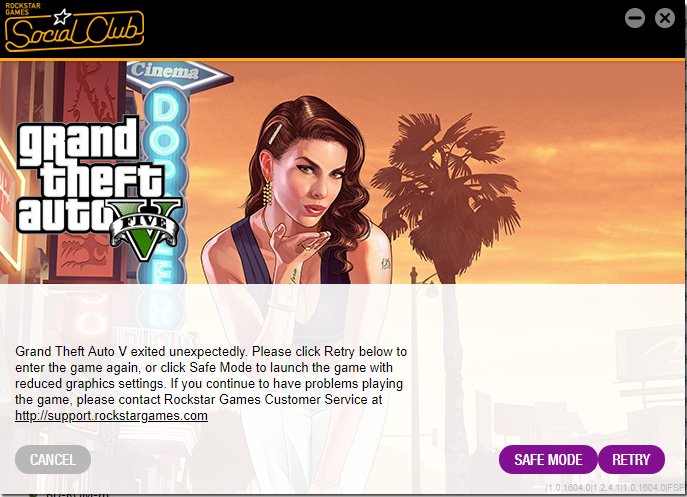The image size is (687, 497).
Task: Minimize the Social Club launcher window
Action: click(634, 18)
